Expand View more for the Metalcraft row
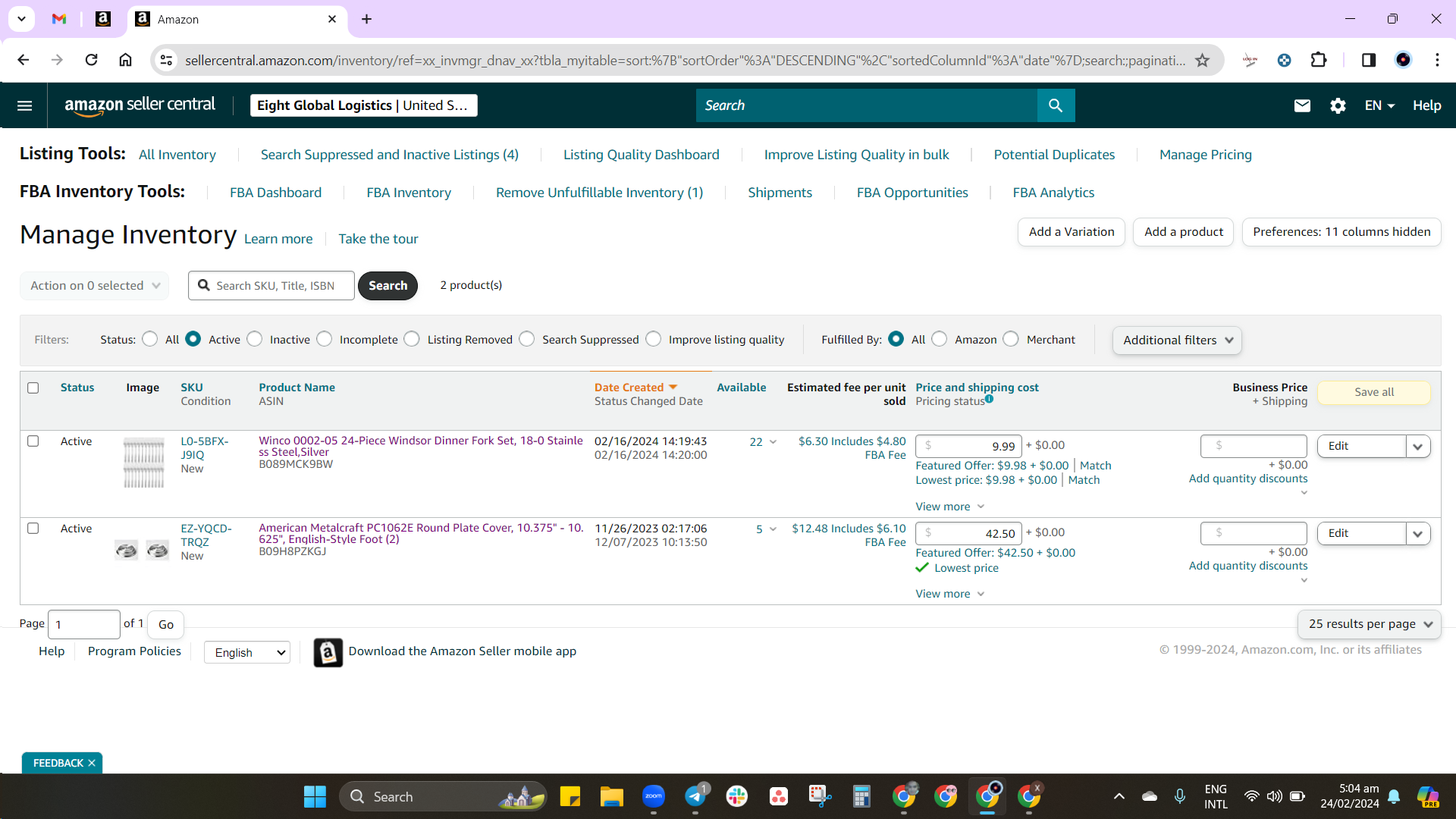The image size is (1456, 819). point(949,594)
